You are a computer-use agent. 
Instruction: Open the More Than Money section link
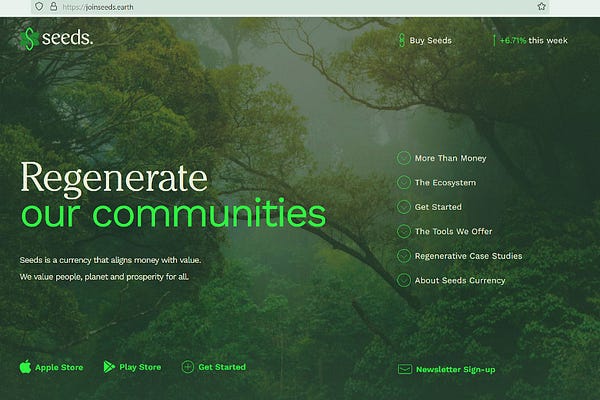click(450, 158)
